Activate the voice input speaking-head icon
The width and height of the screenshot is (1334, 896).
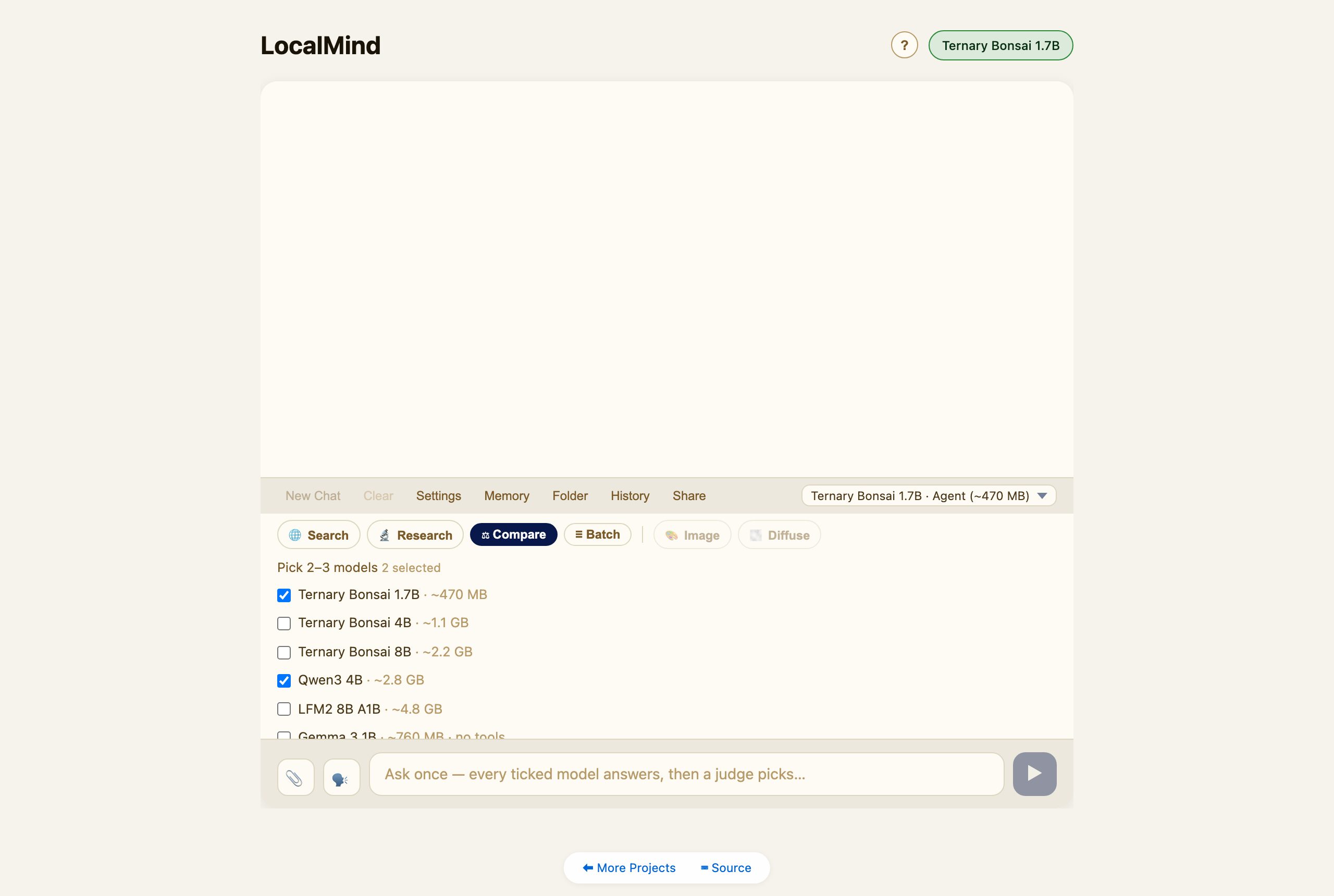point(341,777)
